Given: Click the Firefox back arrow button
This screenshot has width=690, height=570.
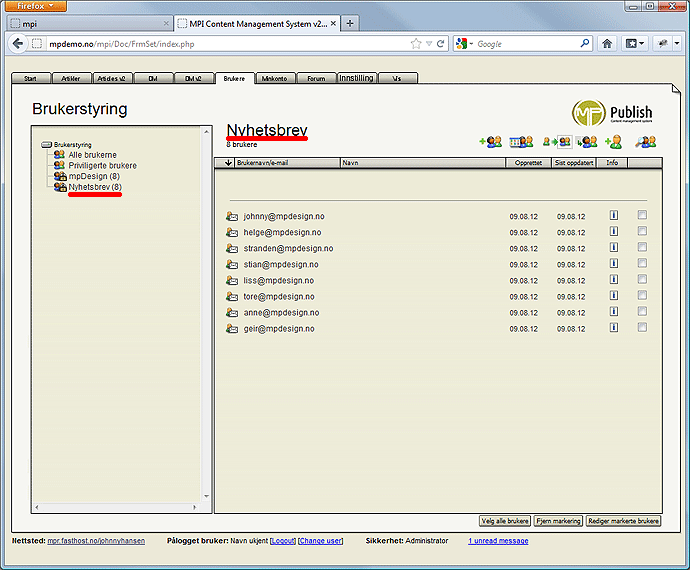Looking at the screenshot, I should [18, 44].
